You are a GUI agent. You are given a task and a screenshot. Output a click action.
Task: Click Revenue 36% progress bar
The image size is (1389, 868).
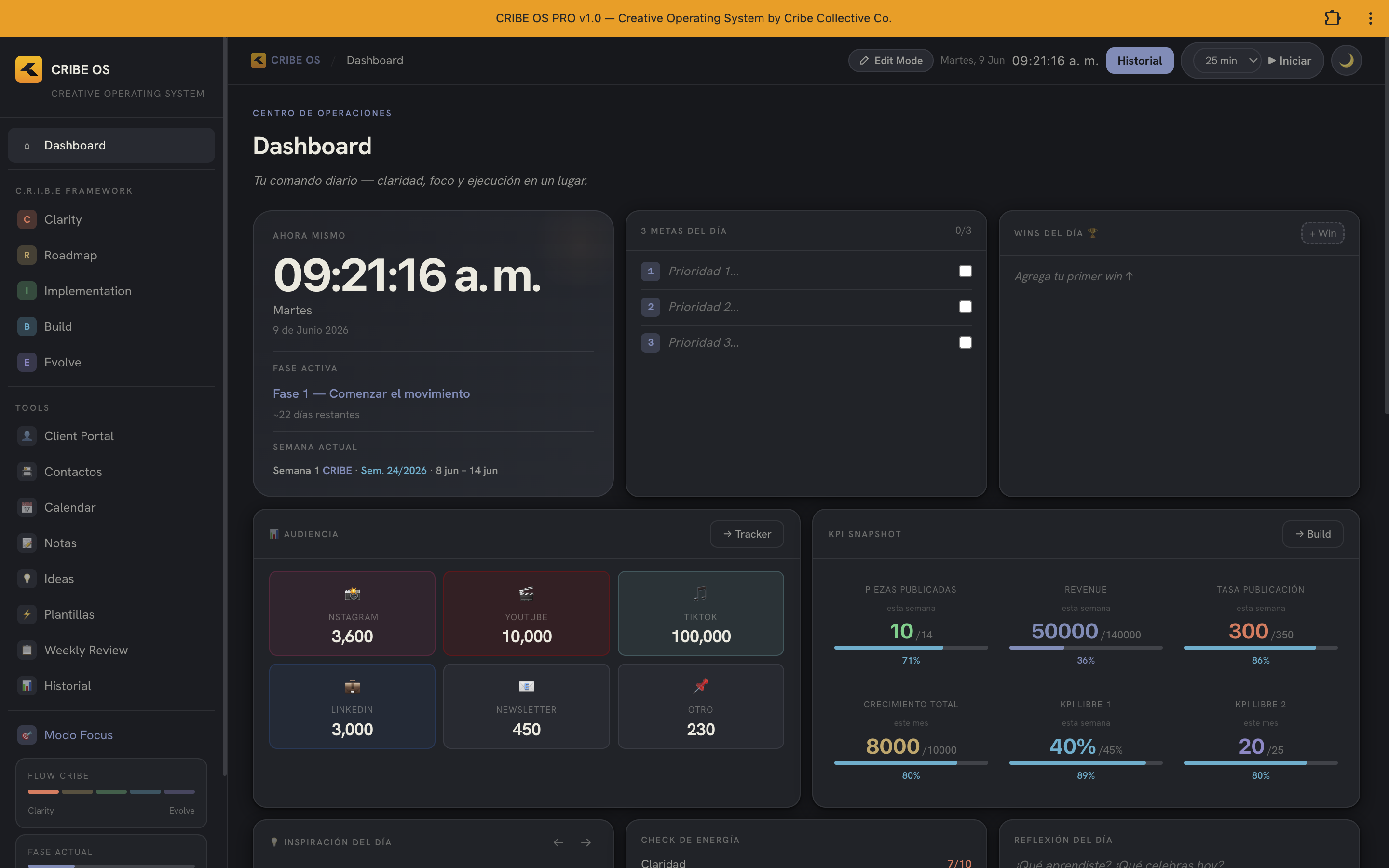click(1085, 648)
